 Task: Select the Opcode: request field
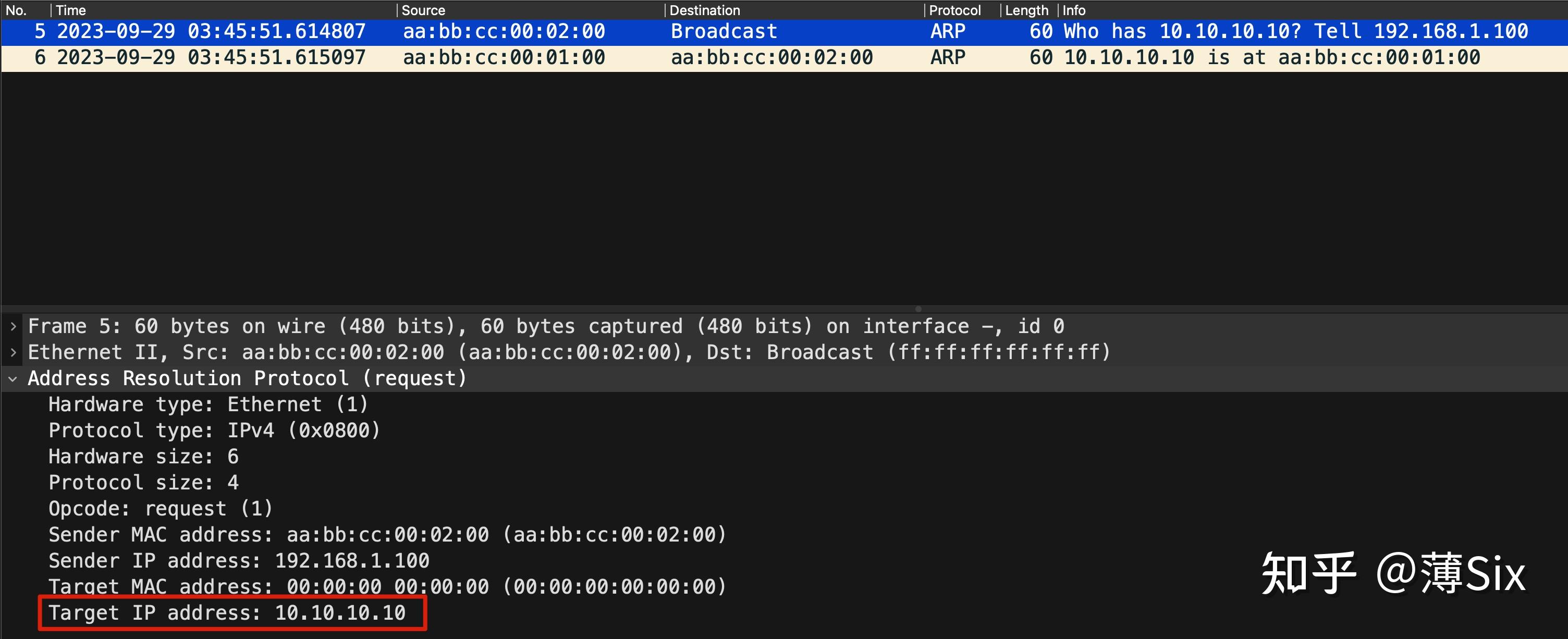[161, 509]
